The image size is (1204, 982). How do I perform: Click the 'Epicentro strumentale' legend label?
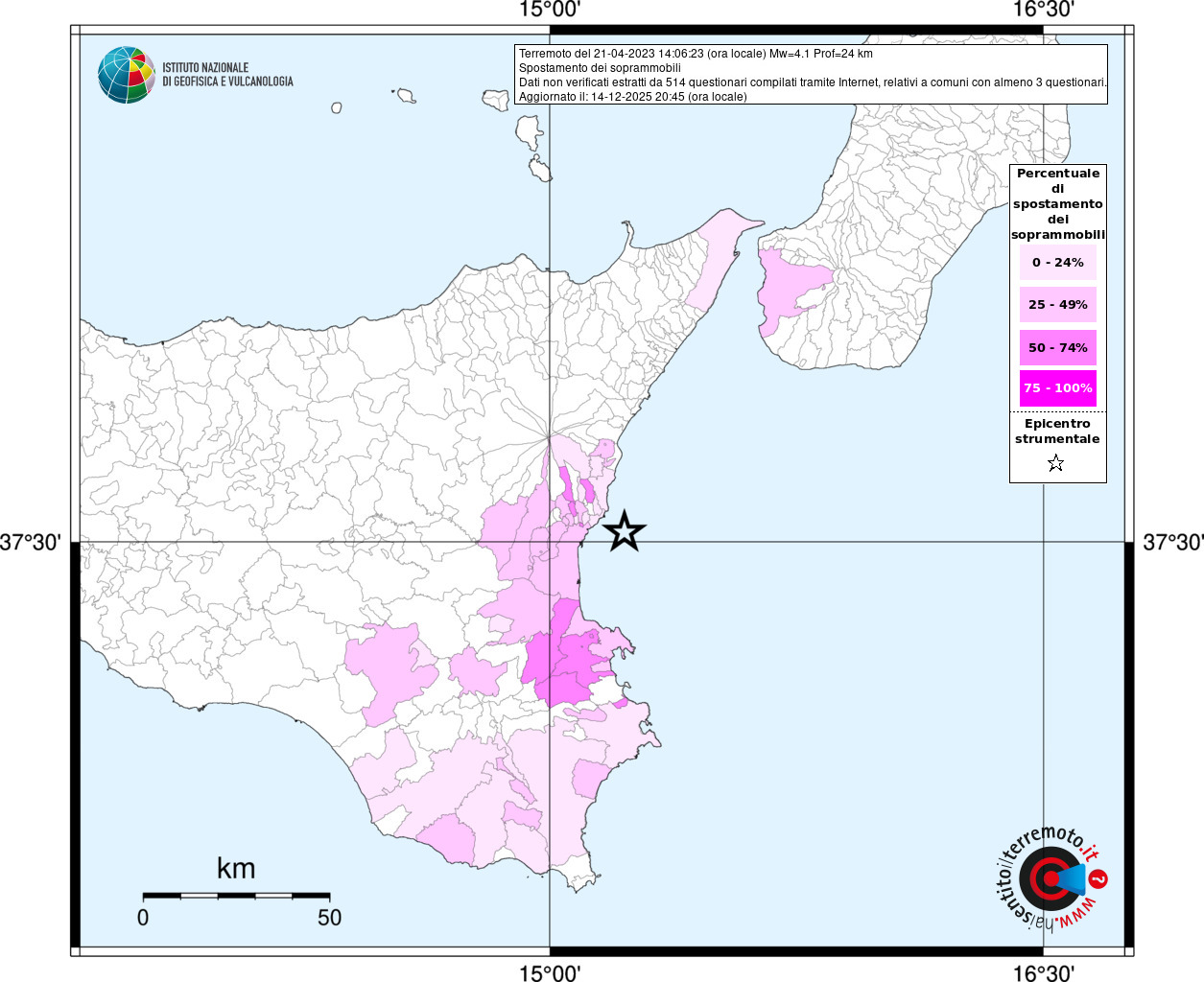click(1057, 432)
